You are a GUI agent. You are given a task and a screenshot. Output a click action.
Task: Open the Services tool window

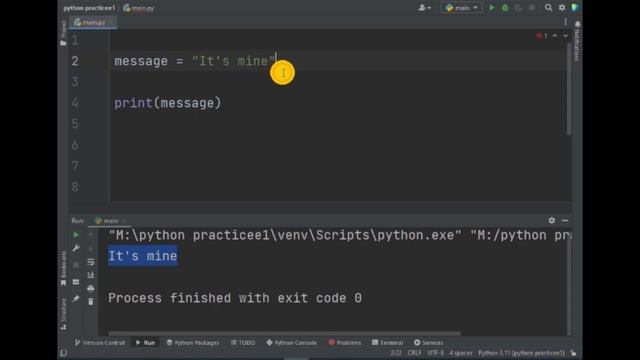pos(429,343)
